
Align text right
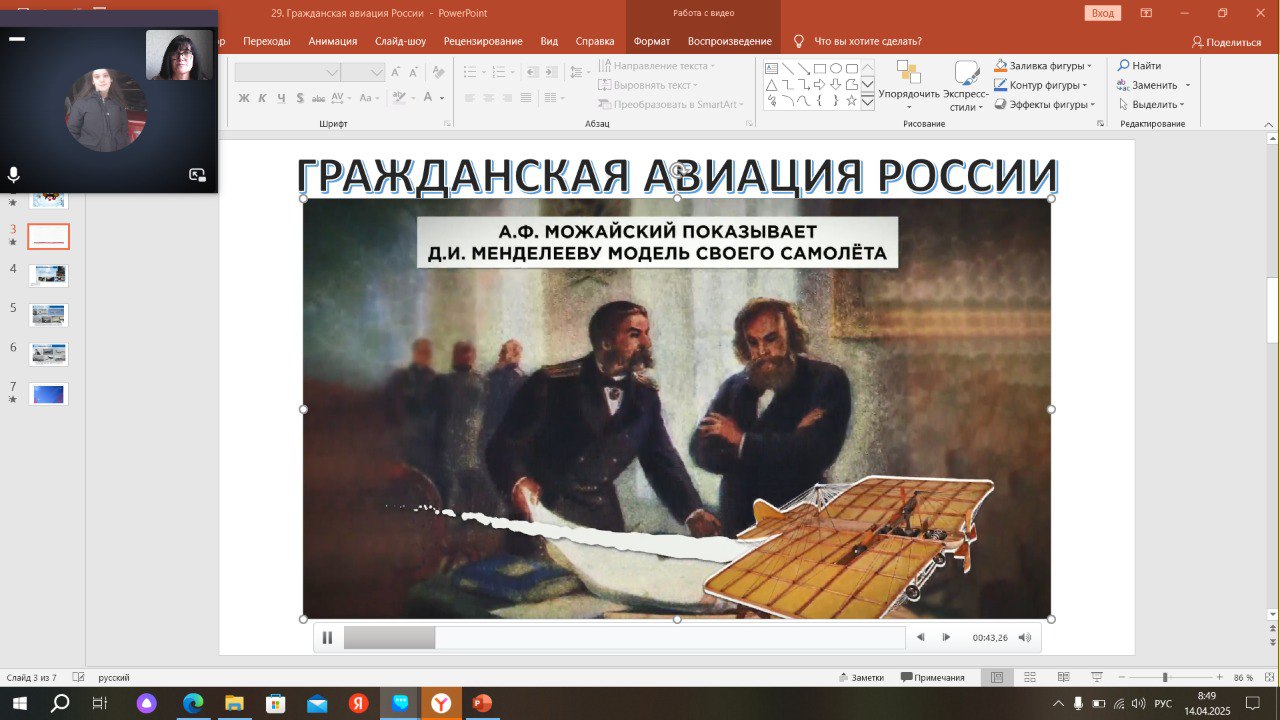[508, 98]
